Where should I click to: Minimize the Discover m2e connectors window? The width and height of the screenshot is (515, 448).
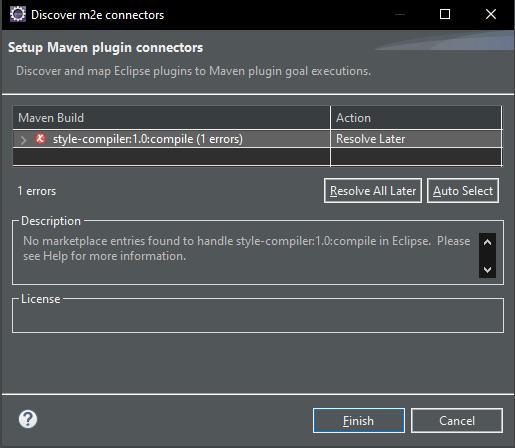400,14
